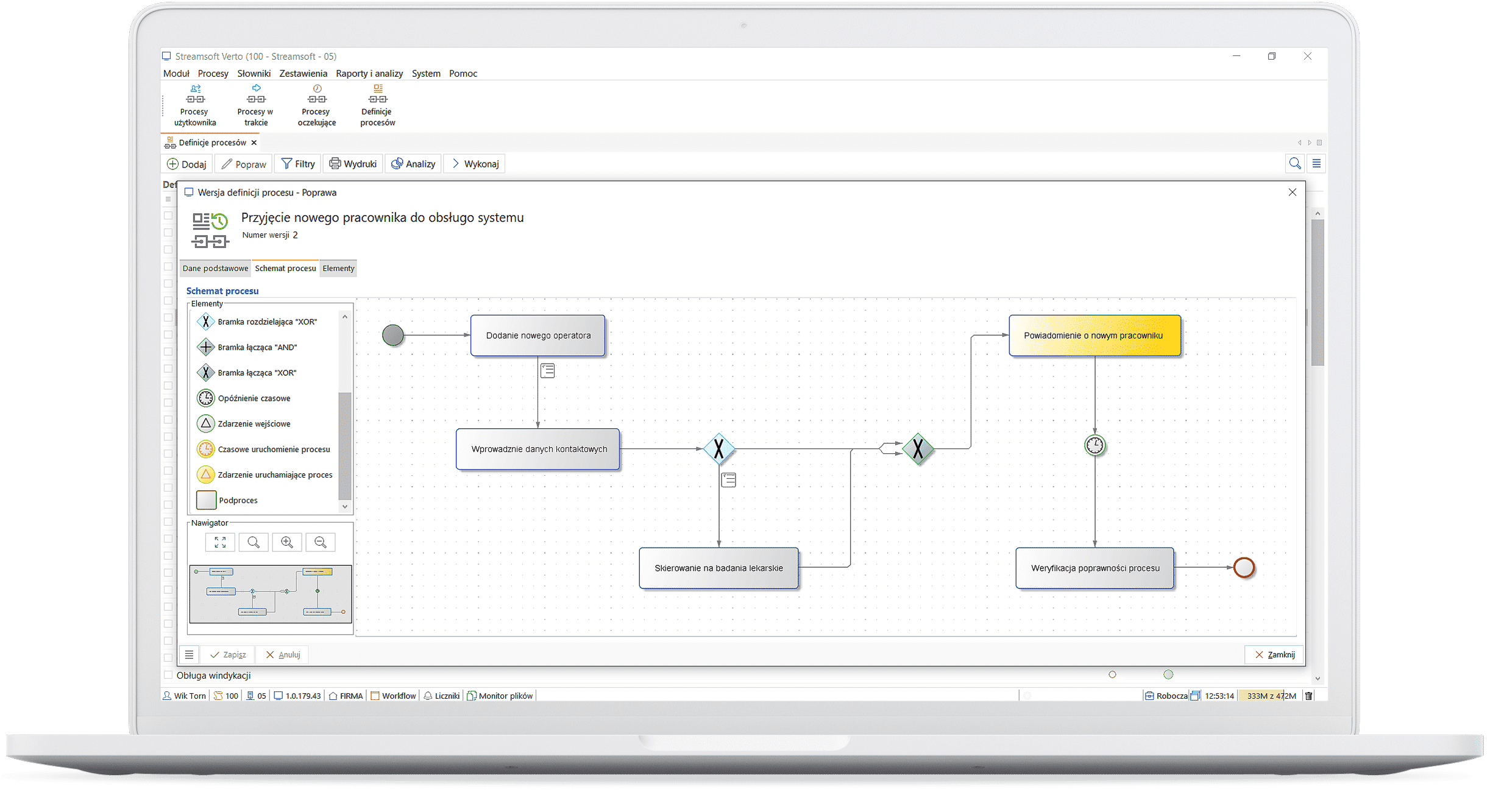This screenshot has width=1493, height=812.
Task: Switch to the Schemat procesu tab
Action: 285,269
